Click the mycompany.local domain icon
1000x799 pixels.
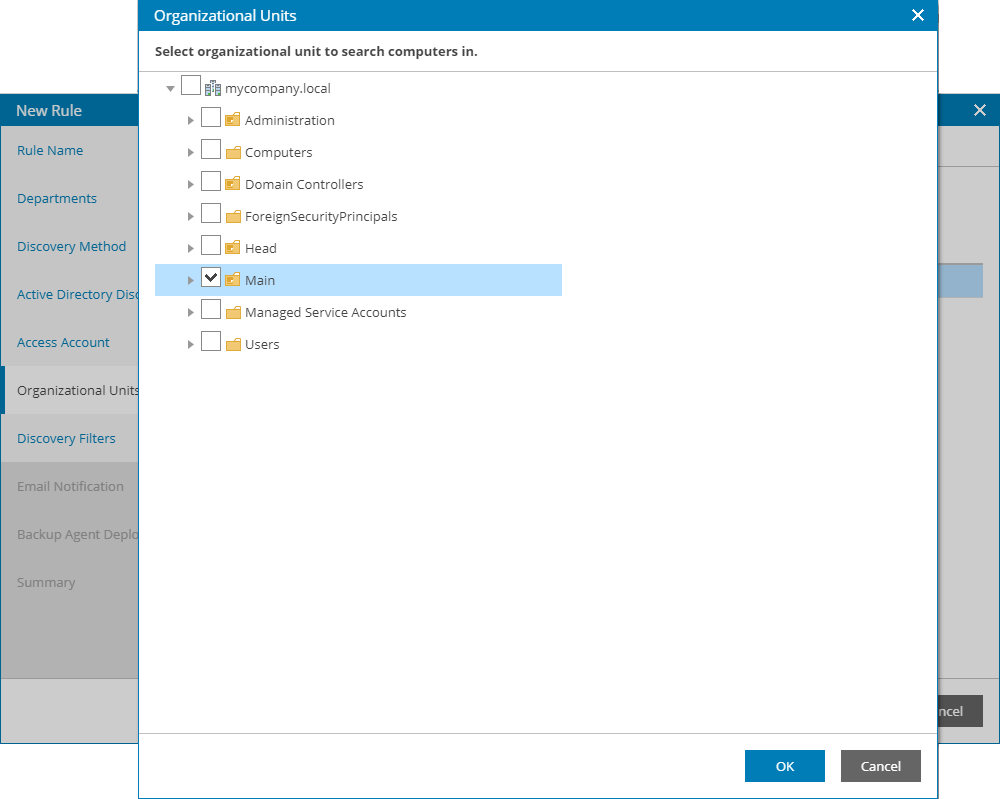(x=212, y=88)
